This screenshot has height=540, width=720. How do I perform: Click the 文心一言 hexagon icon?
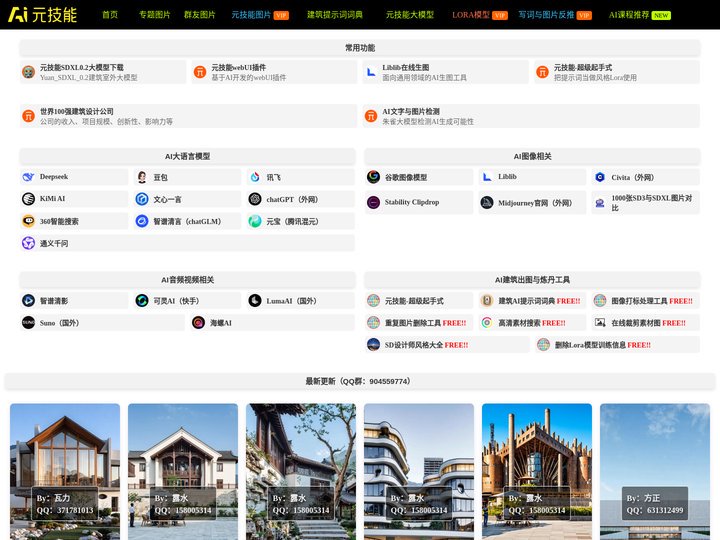[x=142, y=199]
